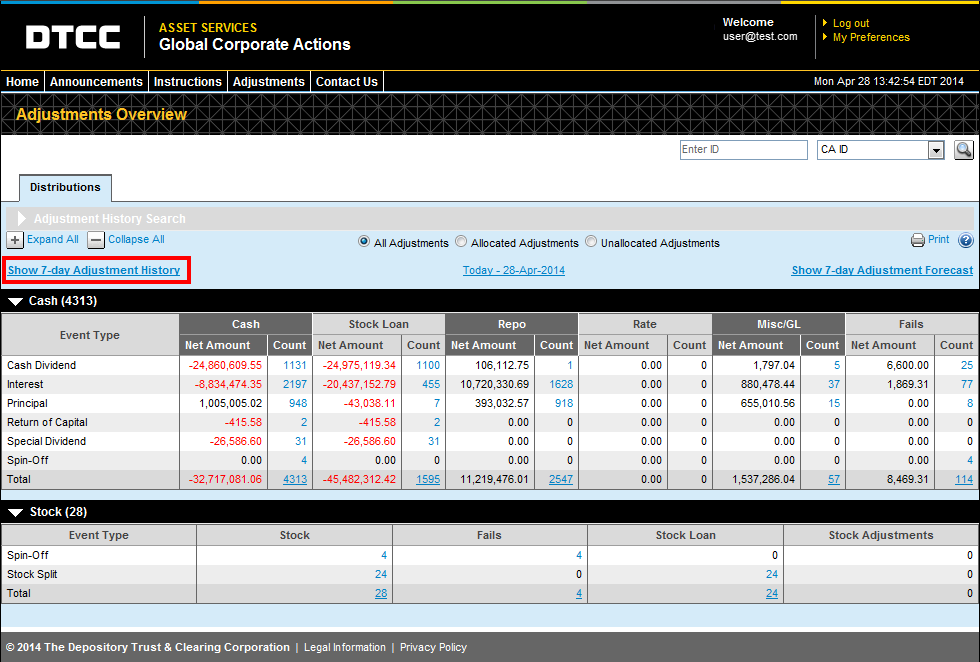Click Show 7-day Adjustment History link
The image size is (980, 662).
point(94,270)
